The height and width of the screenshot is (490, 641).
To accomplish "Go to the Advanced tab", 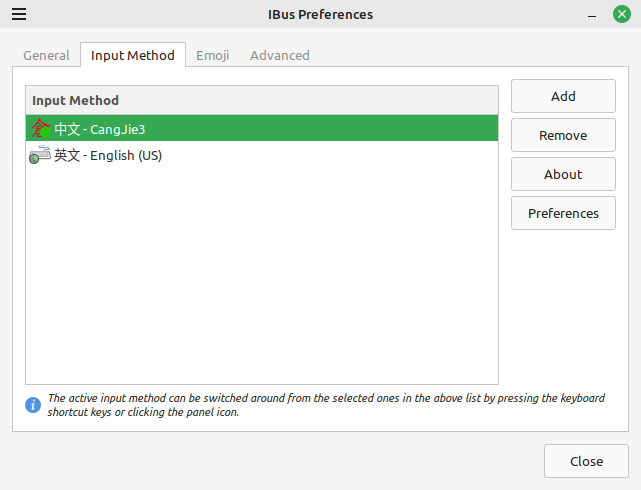I will click(280, 56).
